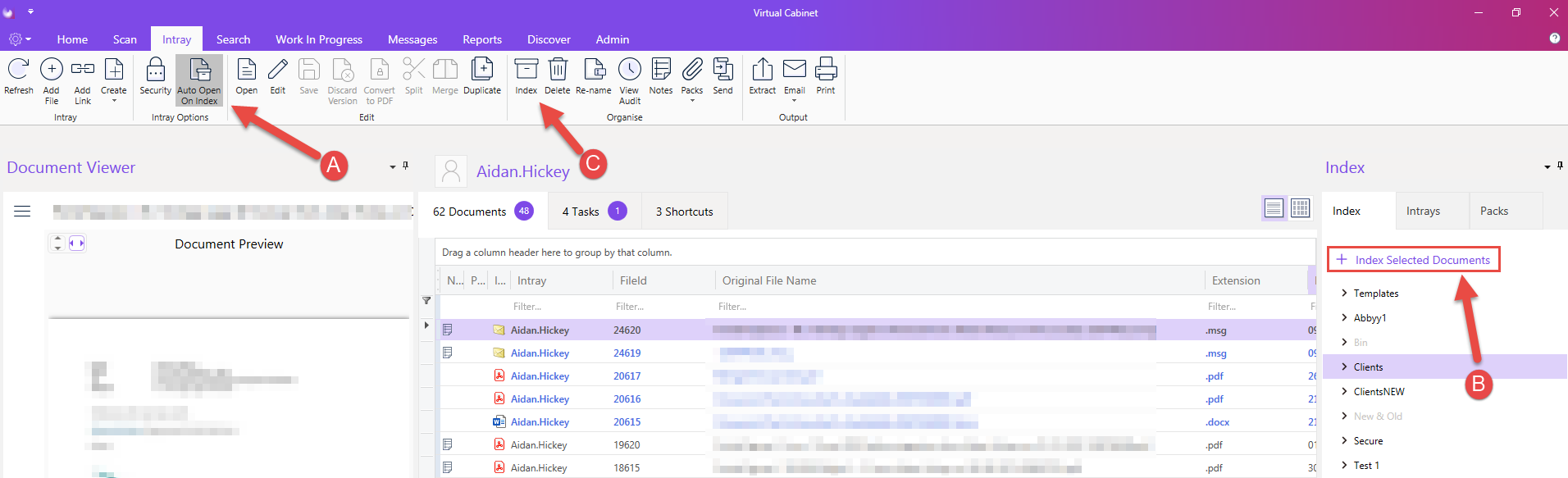
Task: Click the Duplicate document icon
Action: (x=482, y=69)
